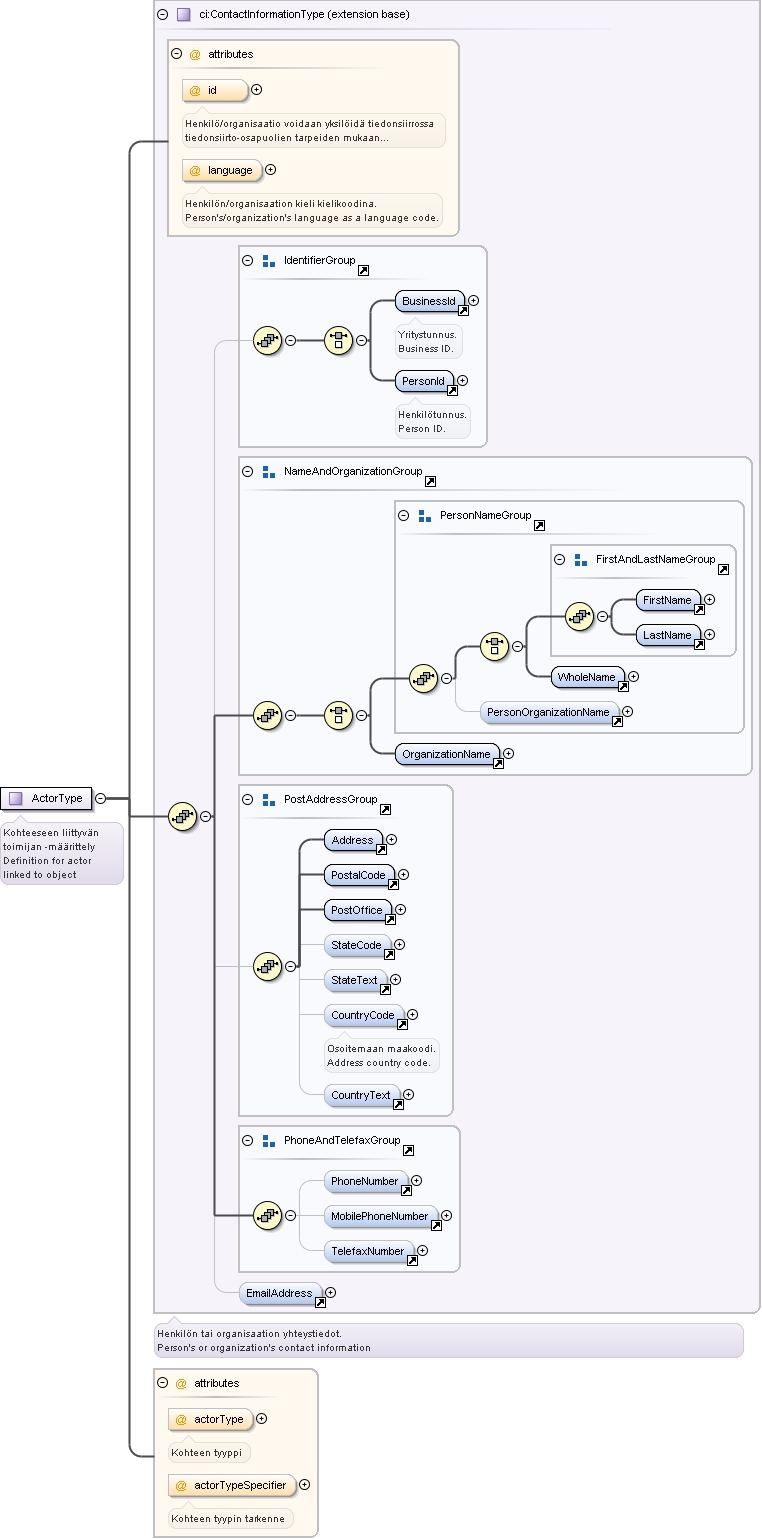Image resolution: width=762 pixels, height=1539 pixels.
Task: Open the FirstName element
Action: click(x=668, y=600)
